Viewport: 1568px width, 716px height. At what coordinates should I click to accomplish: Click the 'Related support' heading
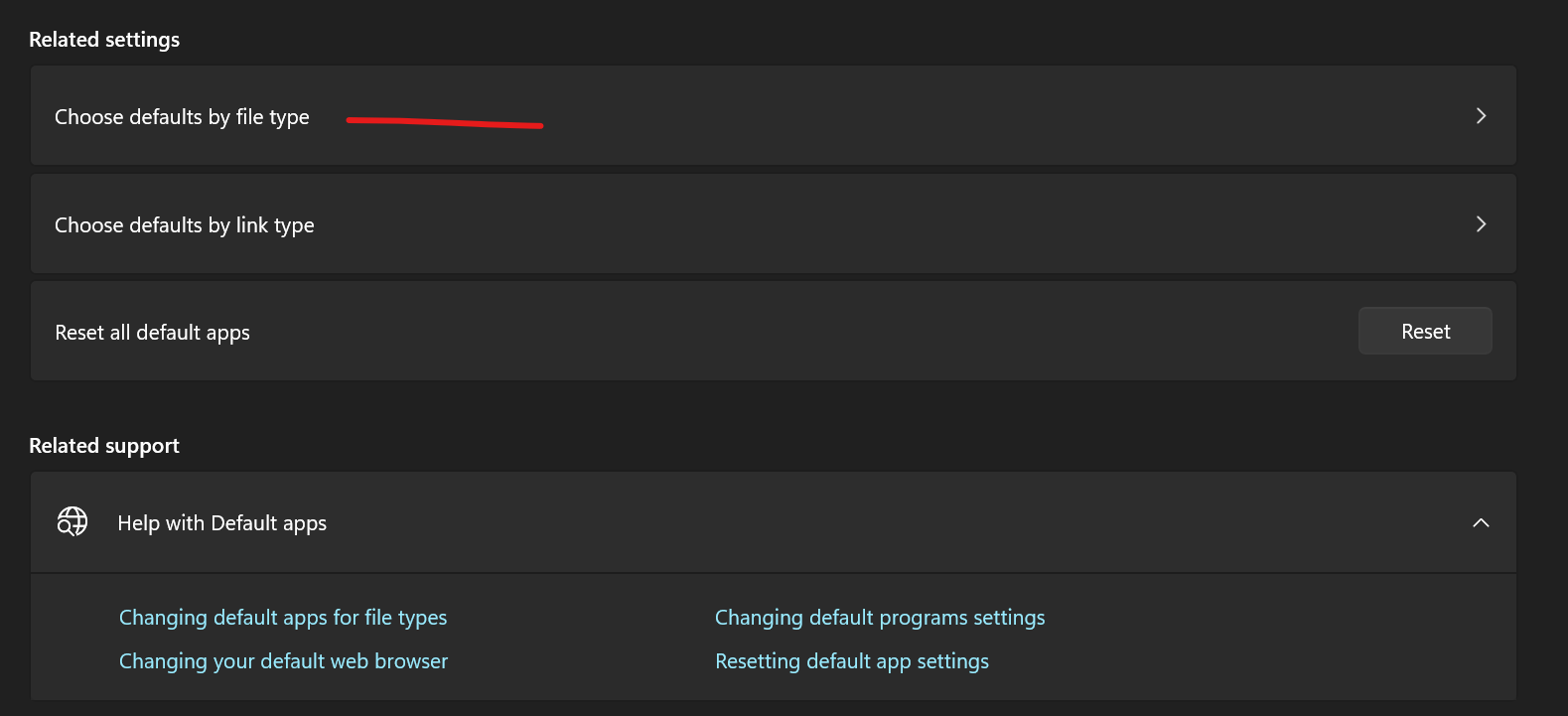pos(104,446)
